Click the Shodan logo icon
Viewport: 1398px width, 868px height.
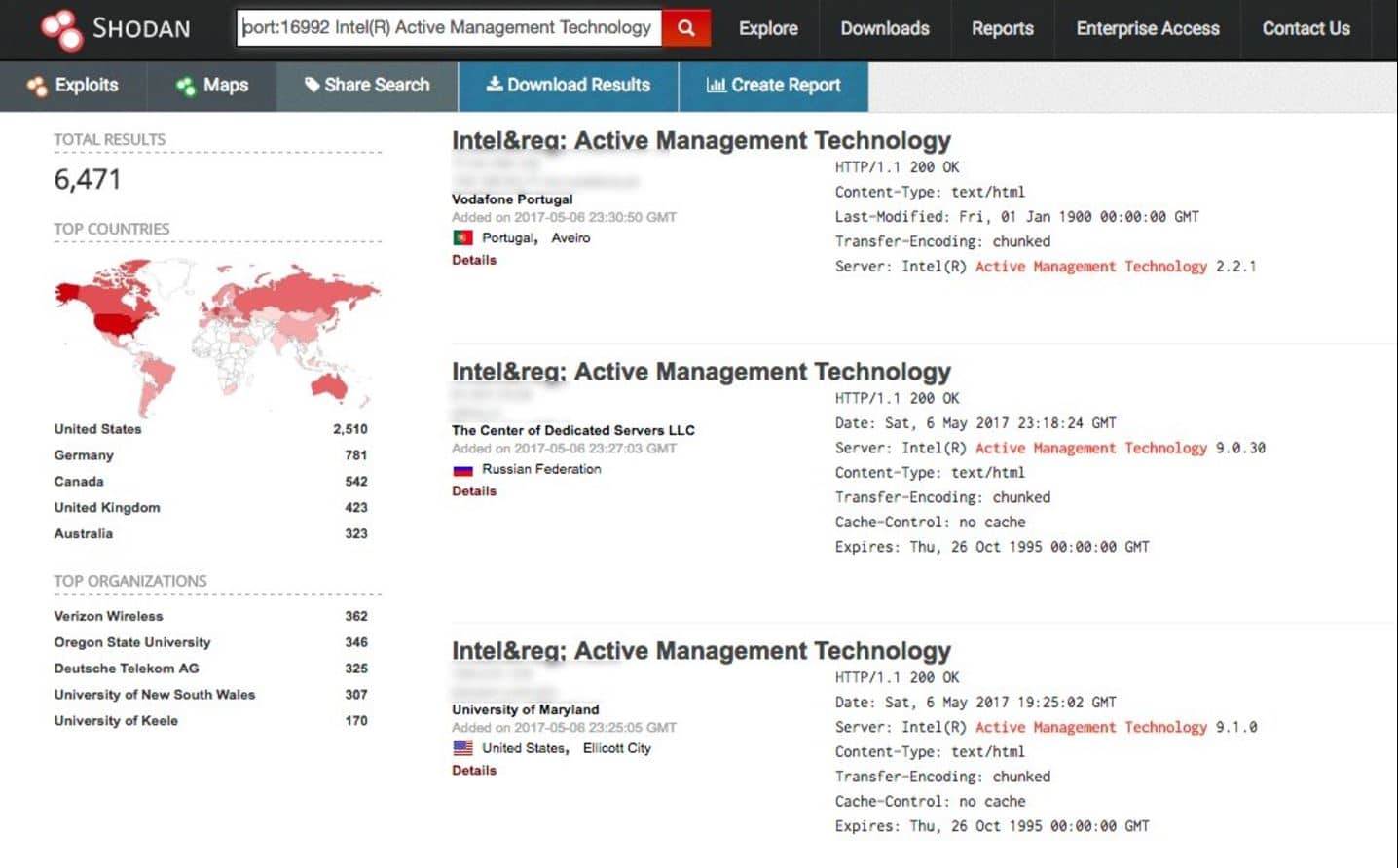point(61,28)
